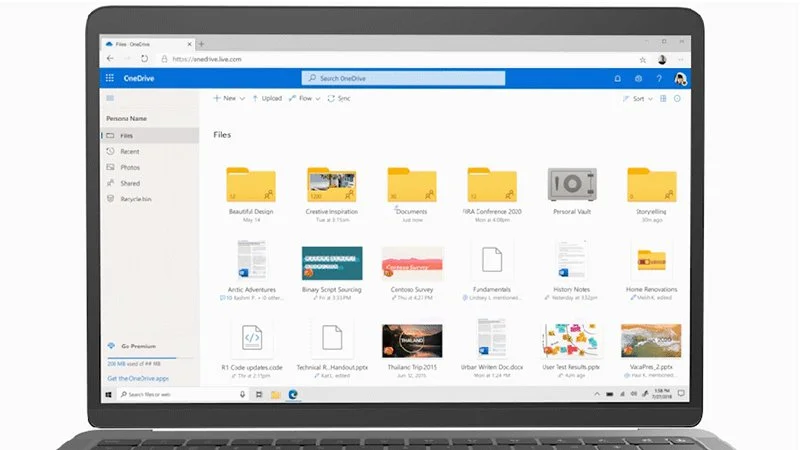The image size is (800, 450).
Task: Click the OneDrive header title
Action: (139, 78)
